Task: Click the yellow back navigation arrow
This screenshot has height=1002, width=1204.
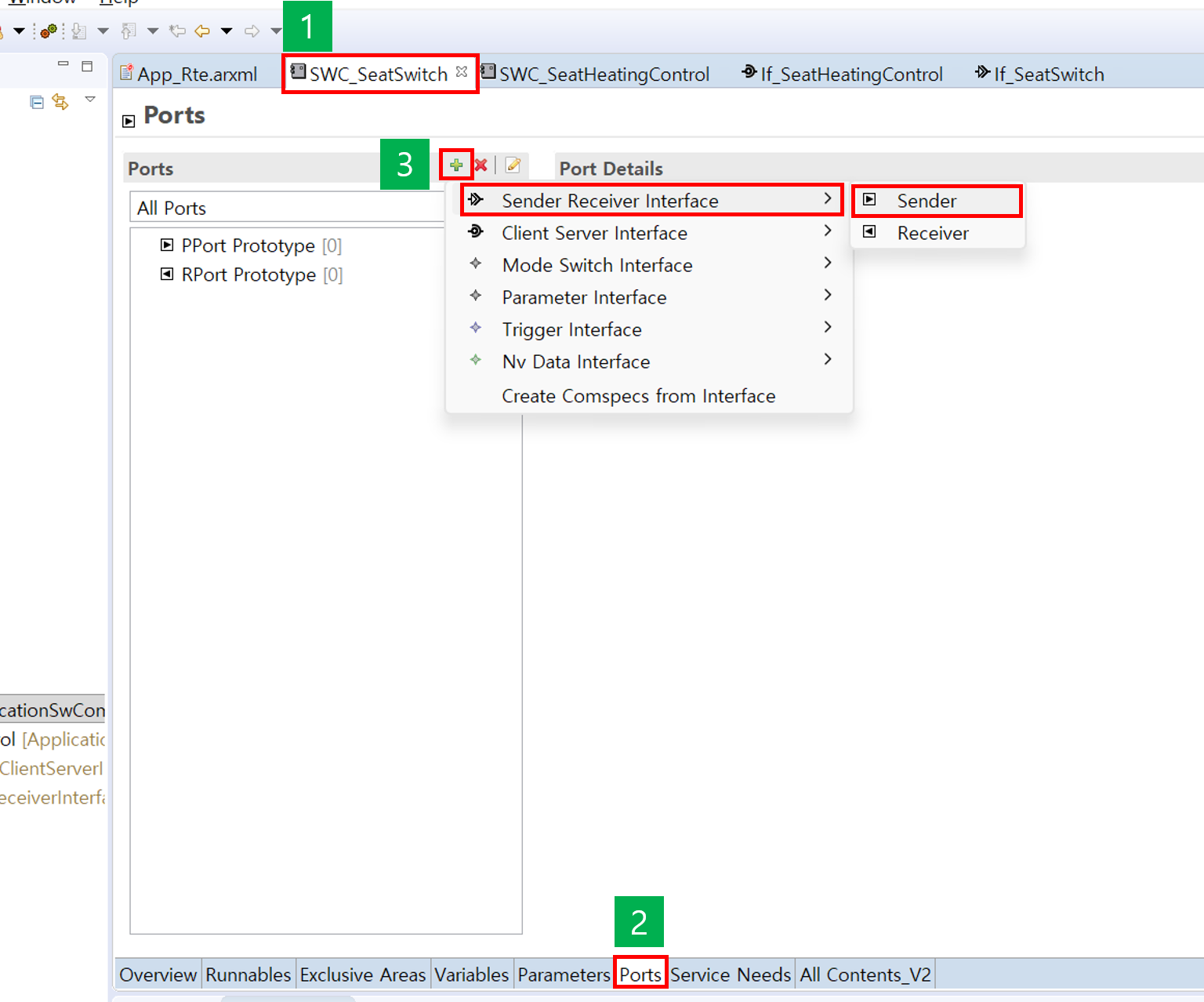Action: pyautogui.click(x=202, y=31)
